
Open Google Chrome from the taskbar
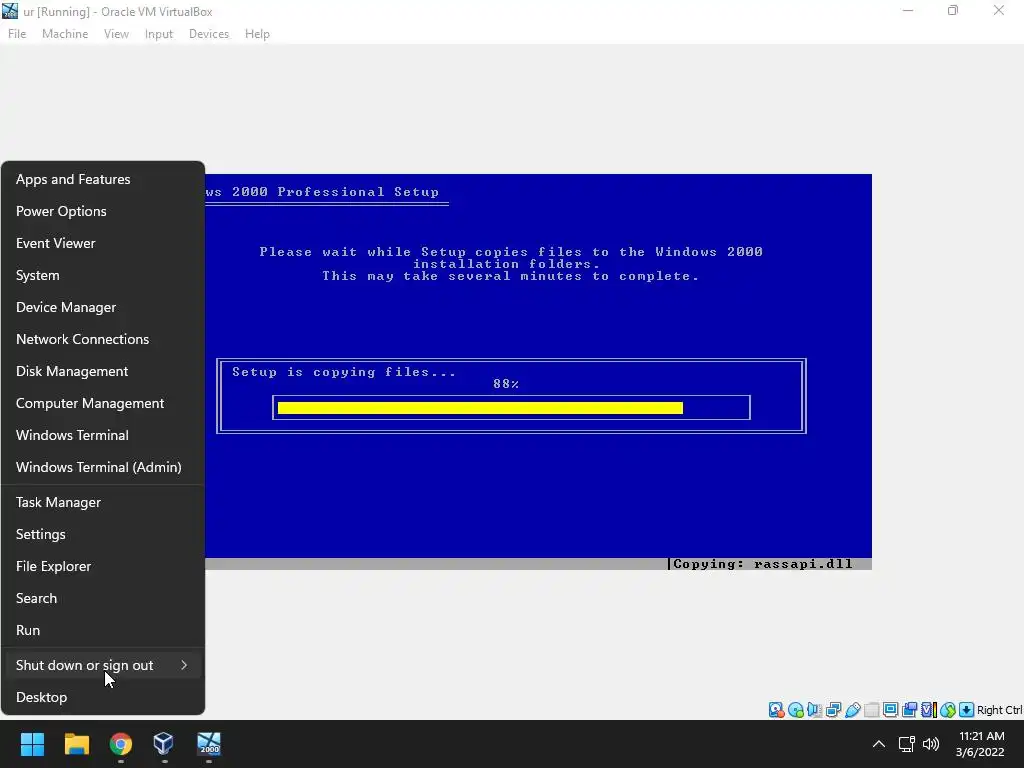120,744
